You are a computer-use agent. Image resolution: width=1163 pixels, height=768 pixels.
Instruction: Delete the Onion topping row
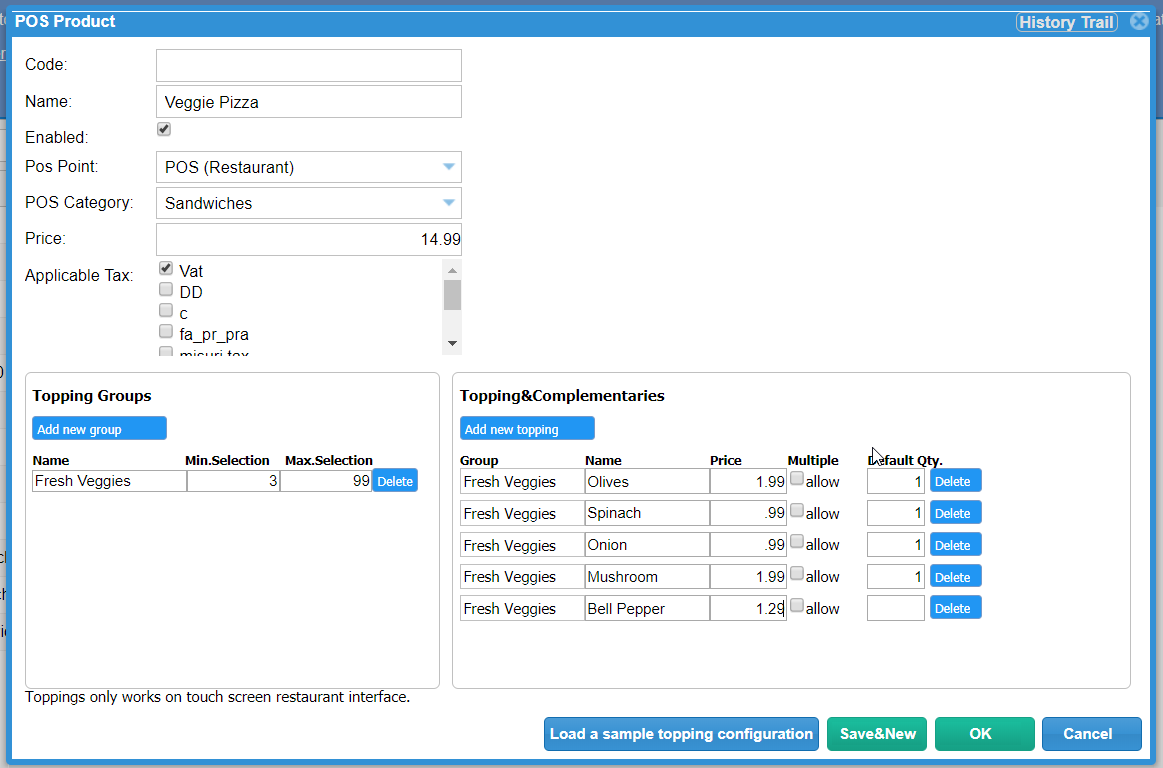coord(955,545)
